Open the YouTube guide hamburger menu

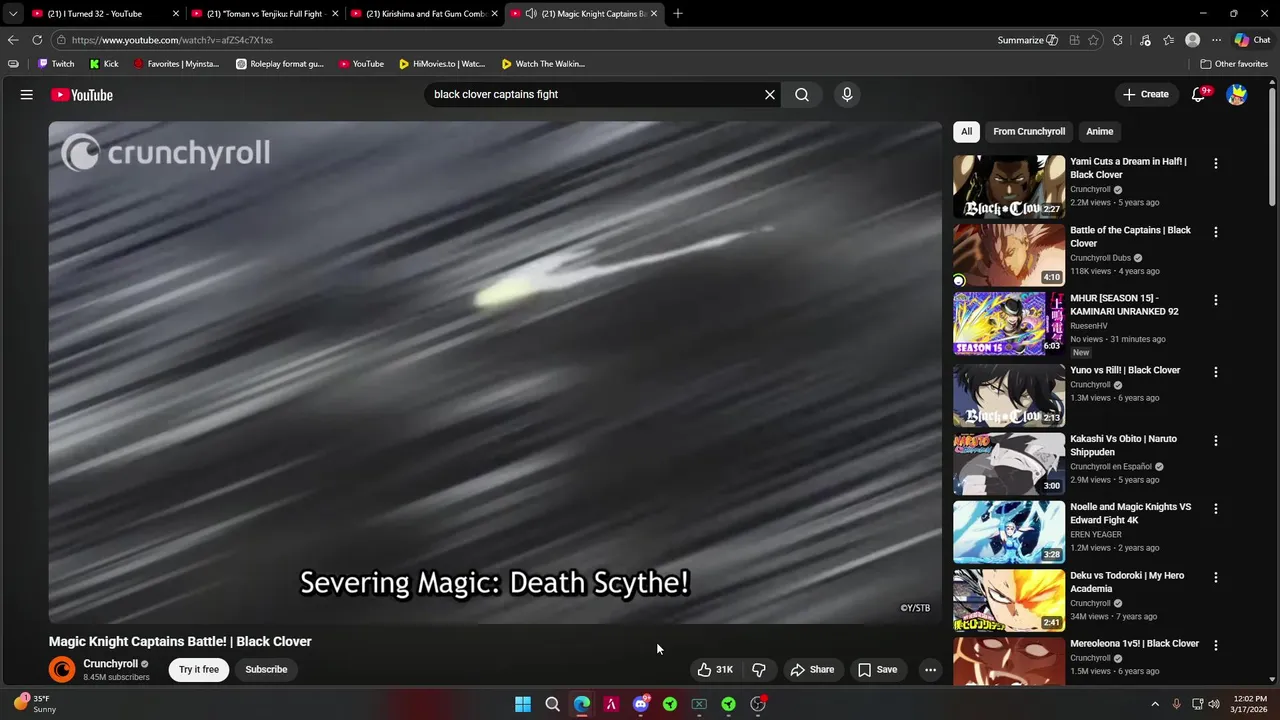[x=27, y=95]
